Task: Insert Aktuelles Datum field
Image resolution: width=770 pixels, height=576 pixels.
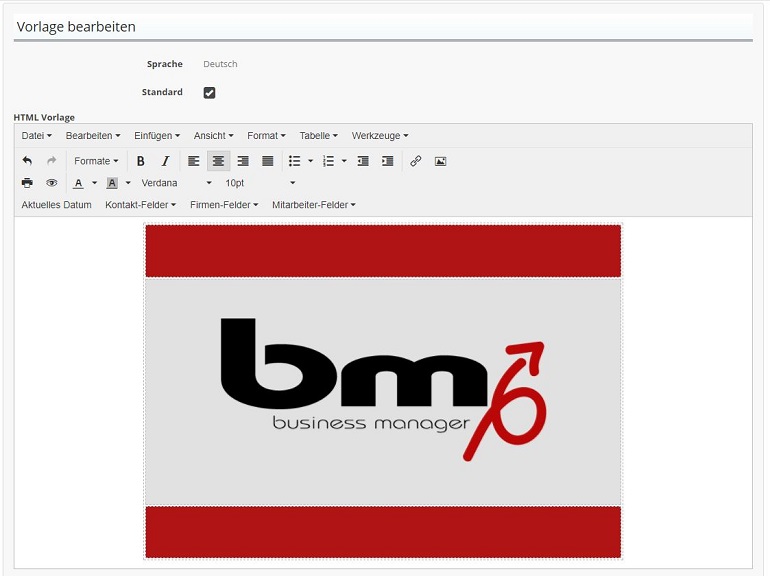Action: click(x=56, y=205)
